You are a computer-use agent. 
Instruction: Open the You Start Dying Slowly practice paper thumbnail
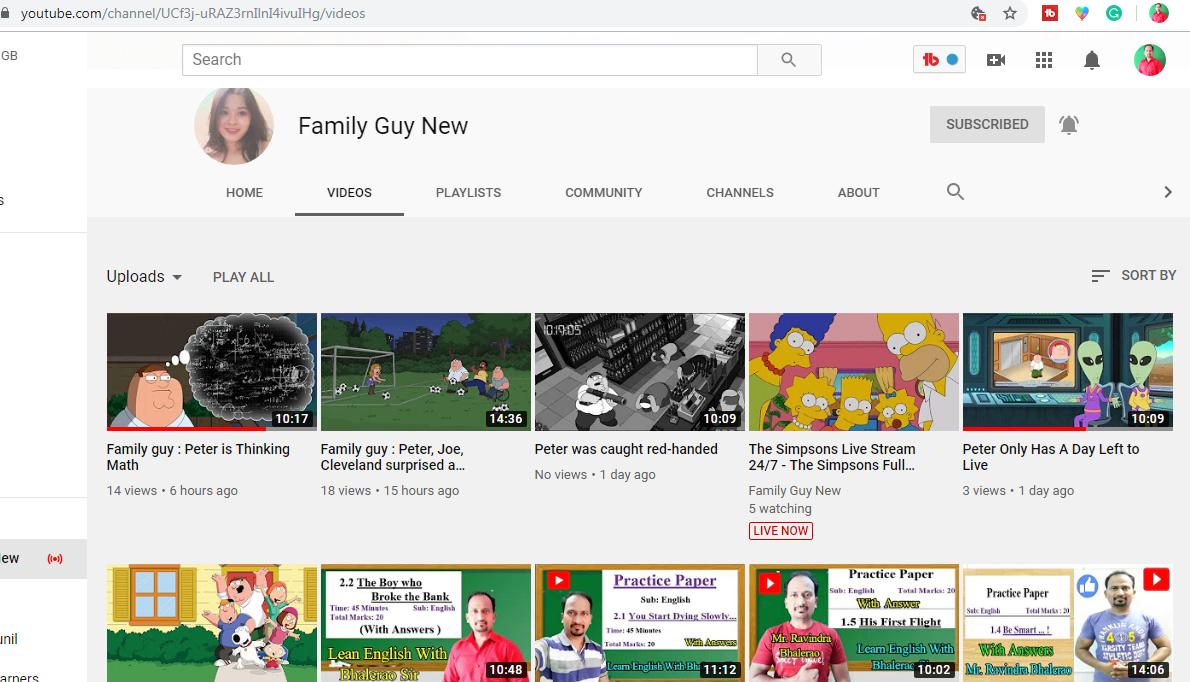point(640,623)
